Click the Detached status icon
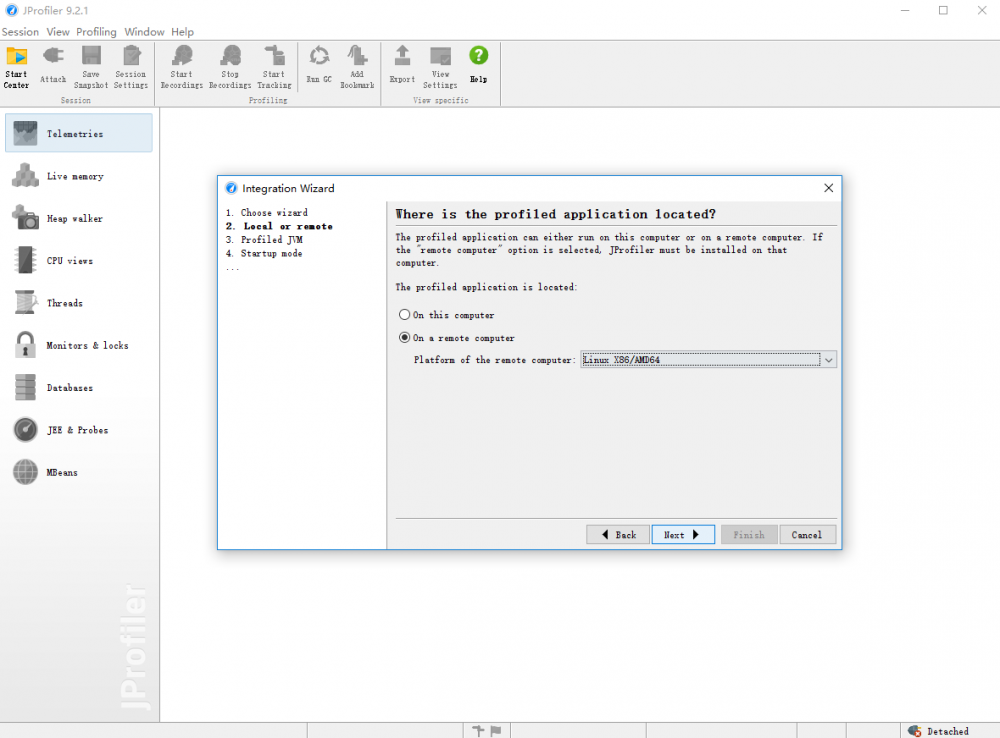This screenshot has width=1000, height=738. pos(915,731)
